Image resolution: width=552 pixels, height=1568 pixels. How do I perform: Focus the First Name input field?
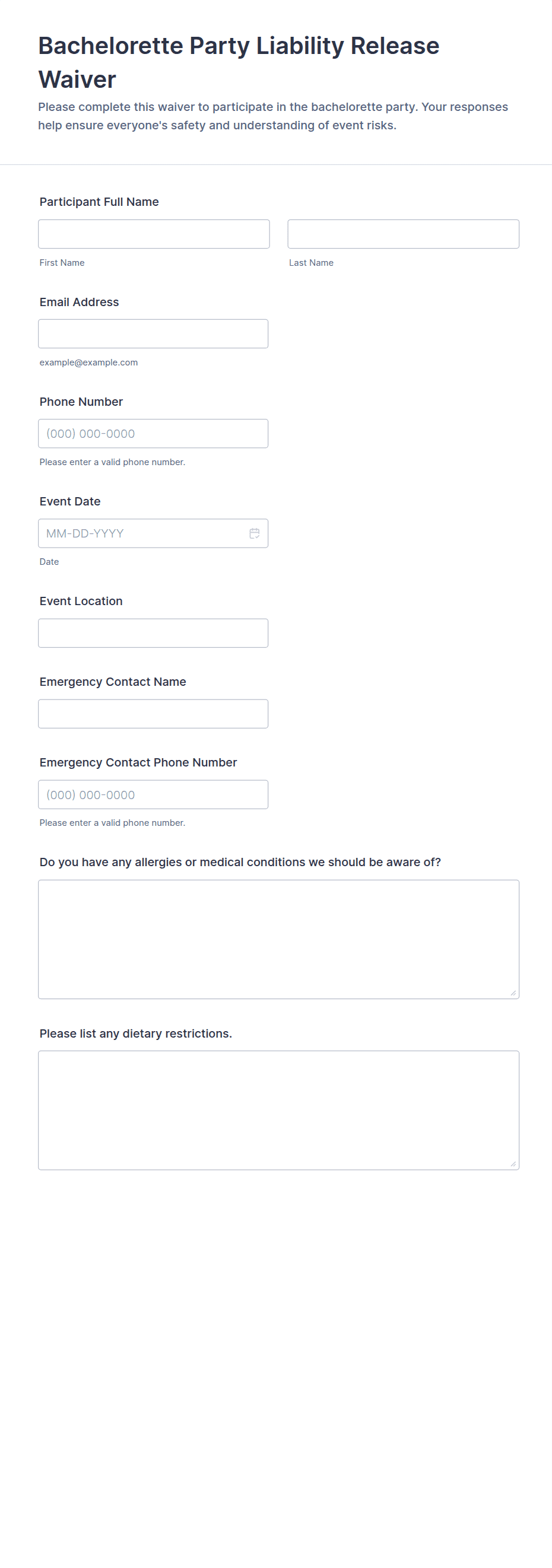tap(154, 234)
